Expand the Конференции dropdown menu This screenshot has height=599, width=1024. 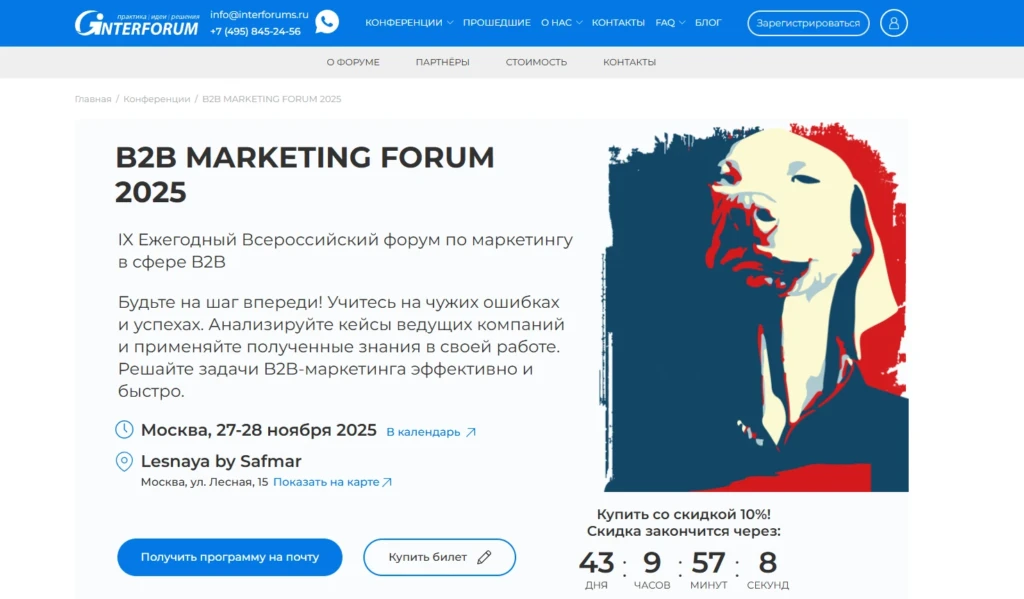409,23
